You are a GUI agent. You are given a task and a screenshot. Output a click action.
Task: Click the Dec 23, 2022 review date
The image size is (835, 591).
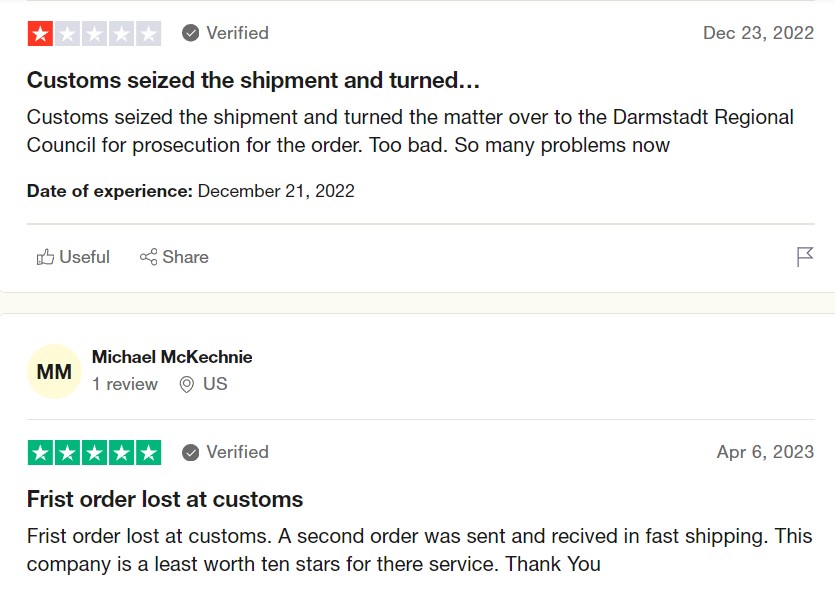[758, 33]
